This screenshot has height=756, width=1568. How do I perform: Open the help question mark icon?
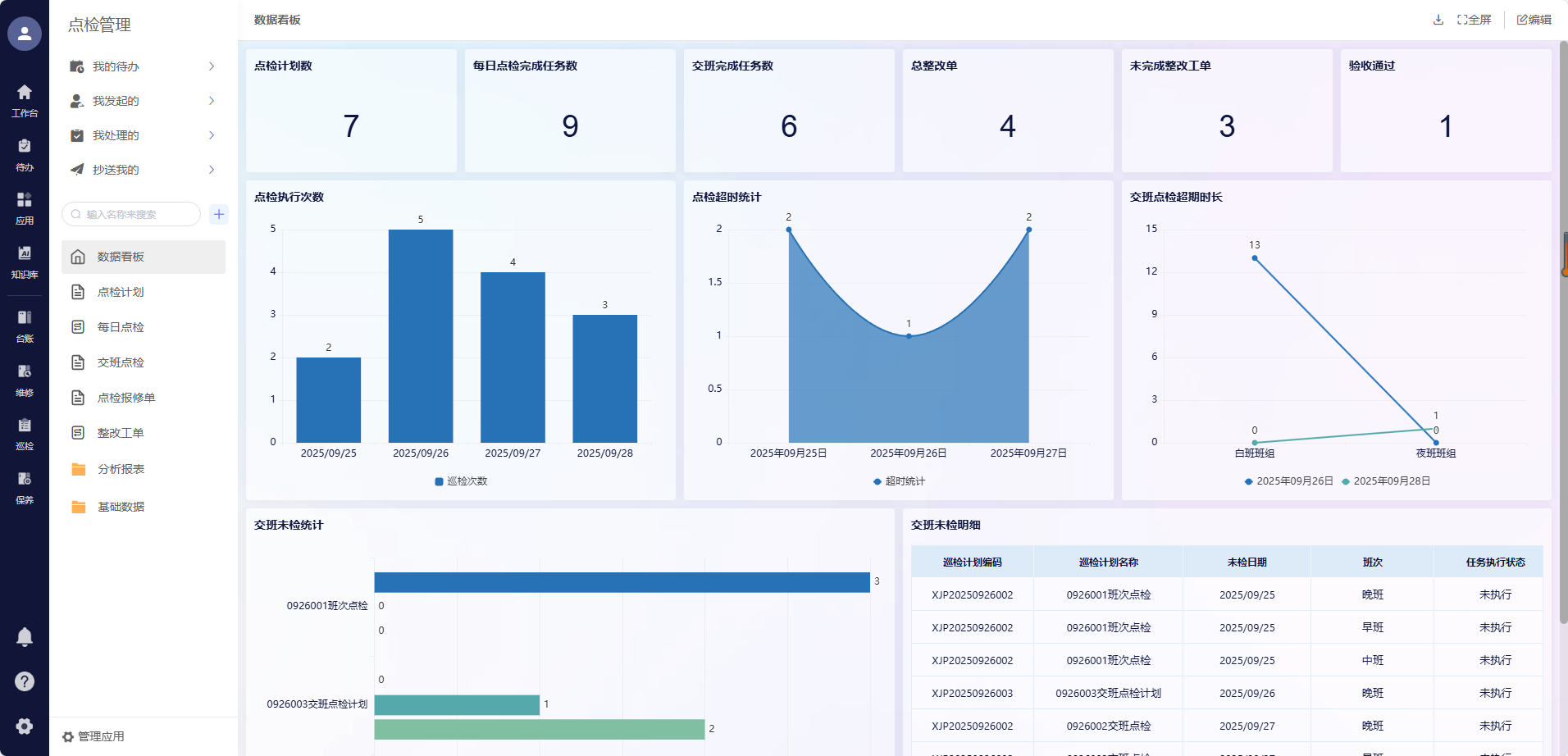point(25,681)
